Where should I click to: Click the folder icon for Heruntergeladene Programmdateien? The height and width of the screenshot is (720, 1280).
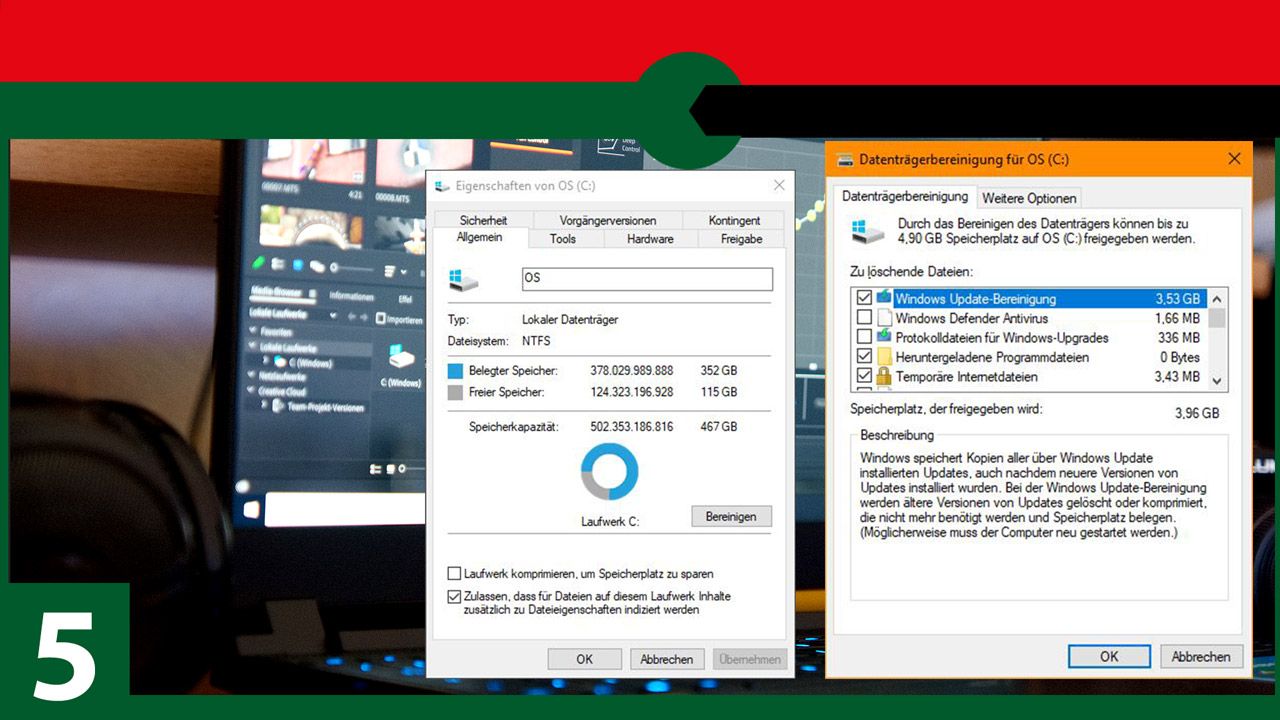click(x=886, y=357)
